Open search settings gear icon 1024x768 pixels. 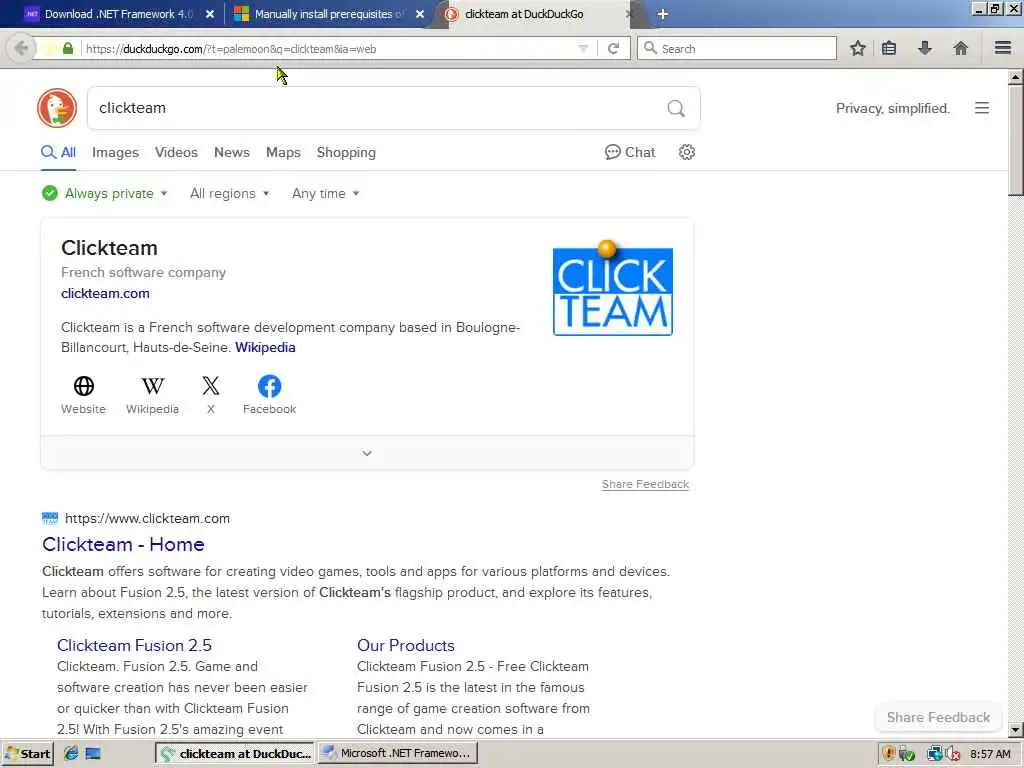(686, 152)
